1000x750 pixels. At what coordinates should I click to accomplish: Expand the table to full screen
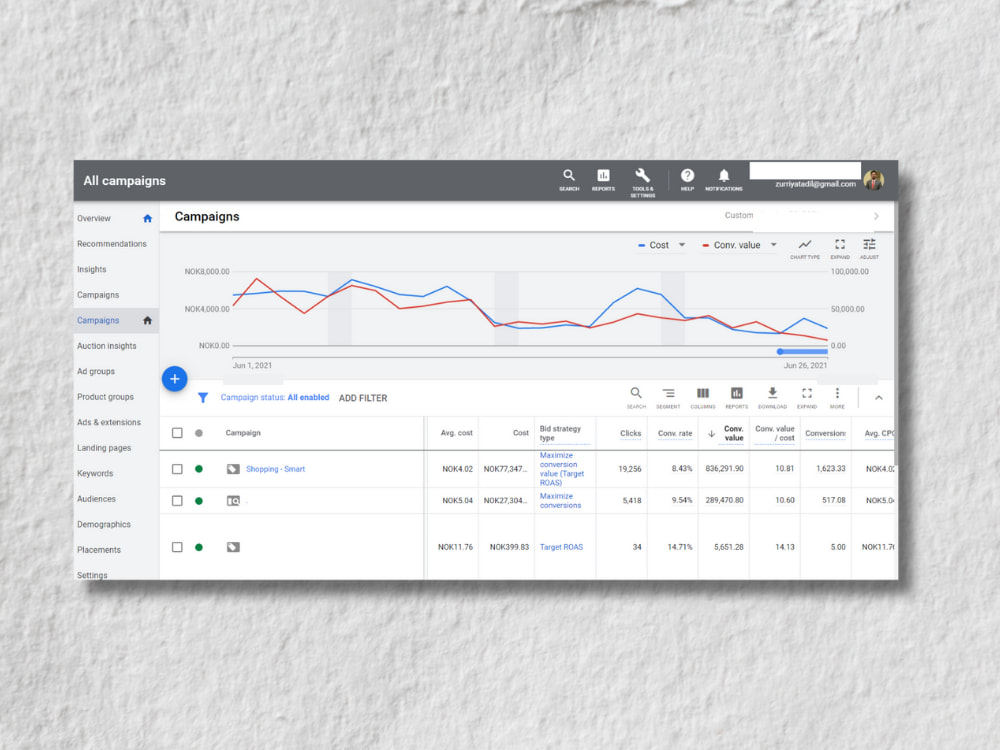click(807, 397)
